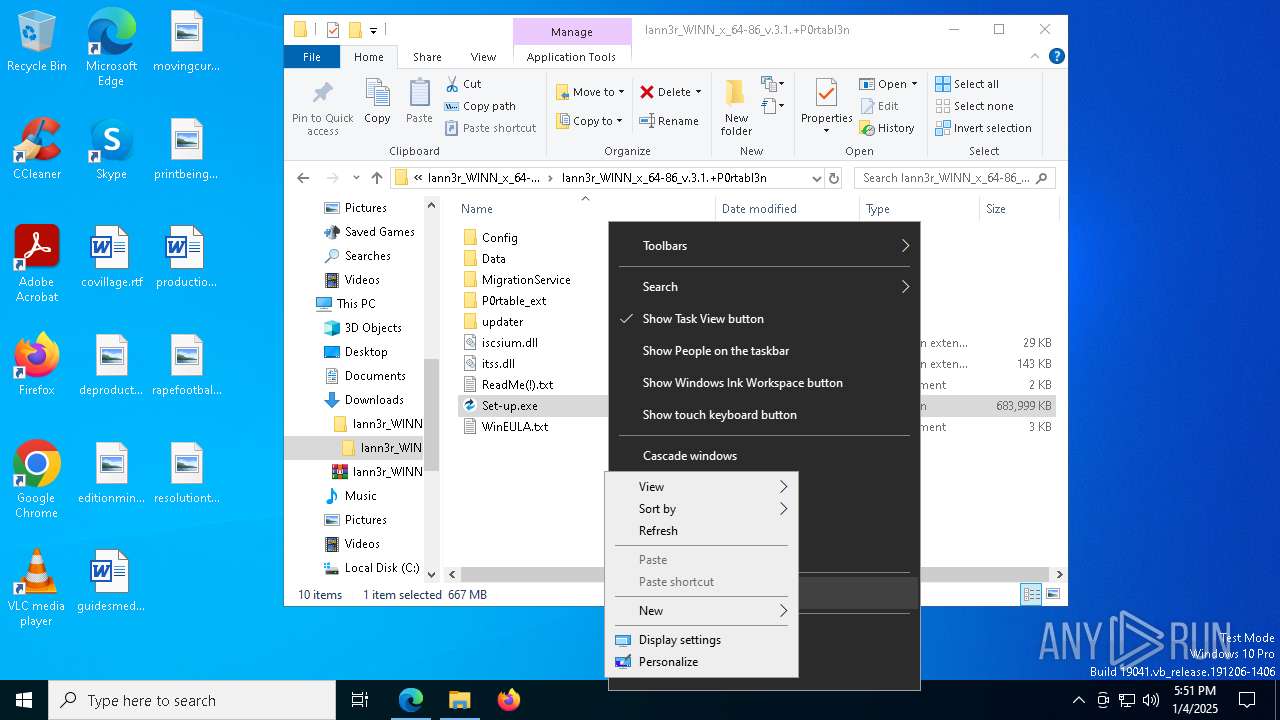
Task: Toggle Show Task View button option
Action: click(764, 319)
